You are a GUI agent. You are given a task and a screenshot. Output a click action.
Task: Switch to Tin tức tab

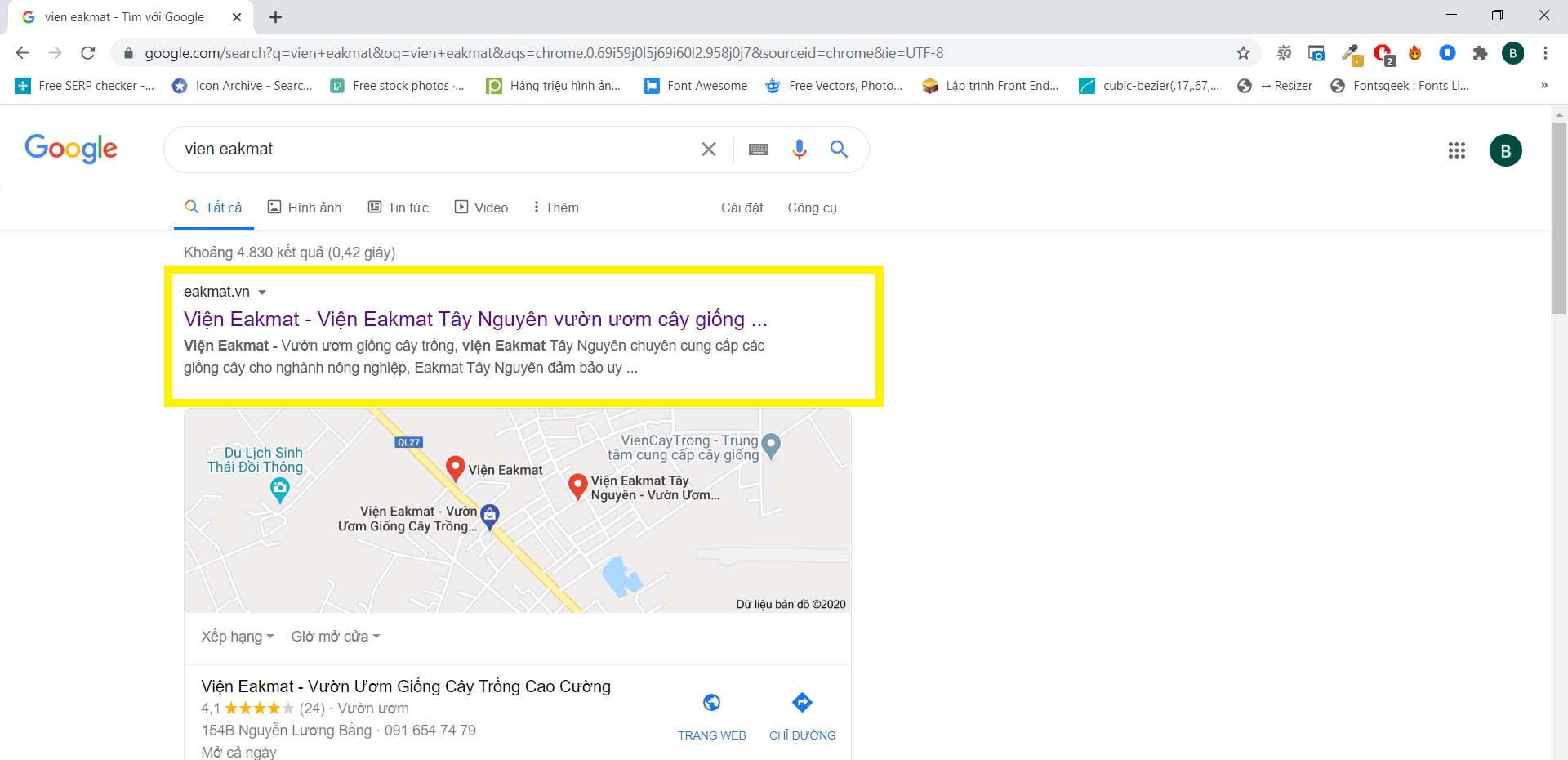[398, 208]
